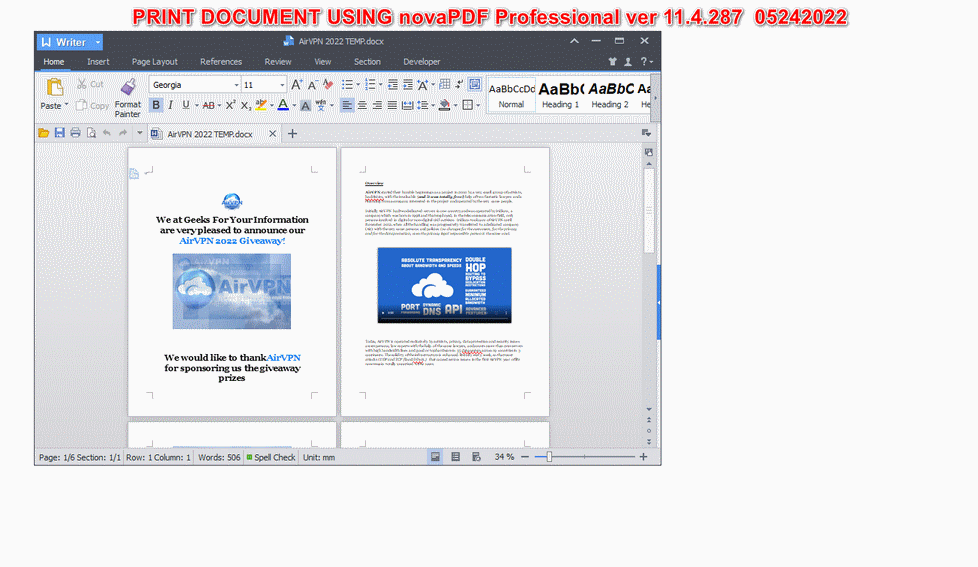The height and width of the screenshot is (567, 978).
Task: Save document with the floppy disk icon
Action: [59, 133]
